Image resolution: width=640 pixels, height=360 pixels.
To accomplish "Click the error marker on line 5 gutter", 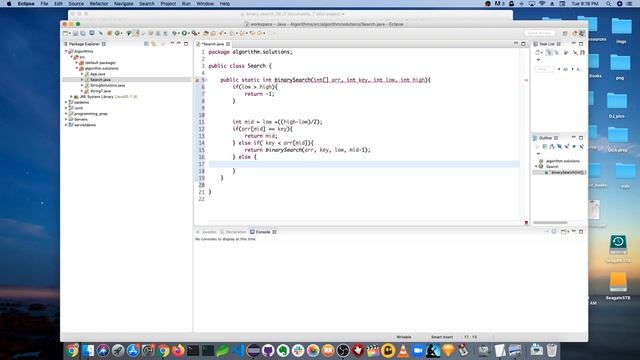I will [x=197, y=80].
